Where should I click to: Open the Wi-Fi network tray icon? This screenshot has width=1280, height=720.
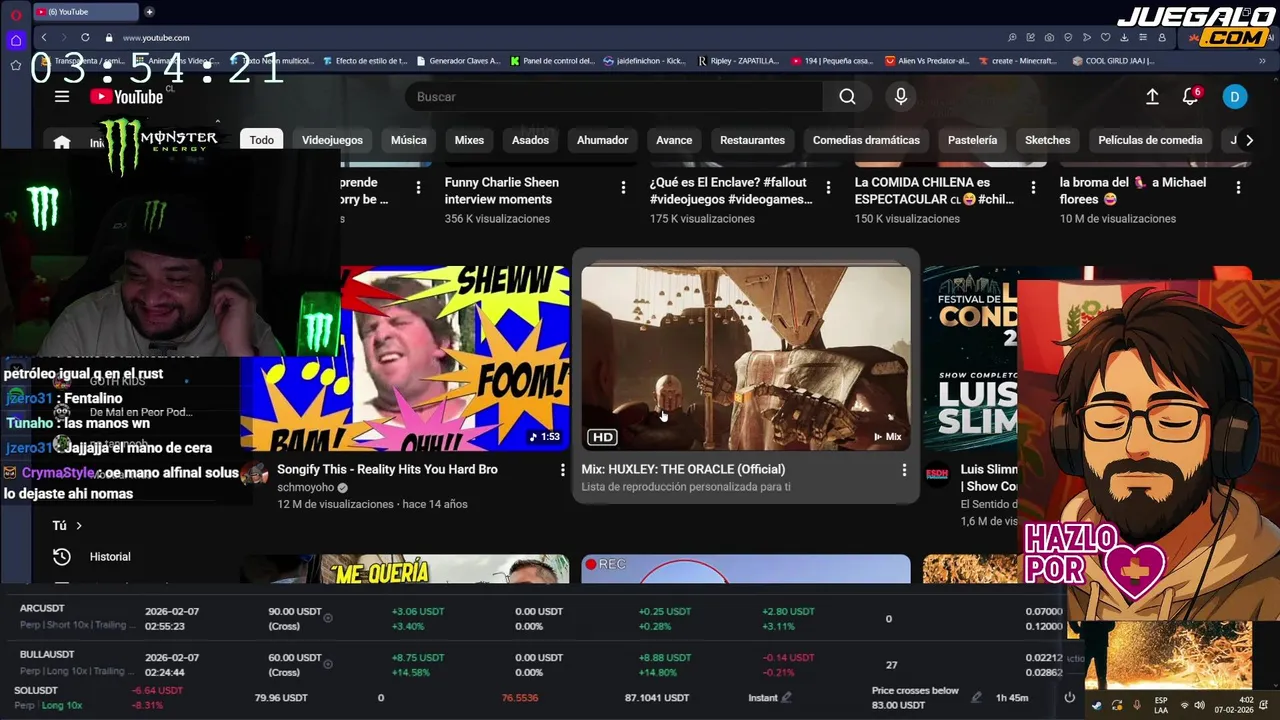[x=1184, y=705]
